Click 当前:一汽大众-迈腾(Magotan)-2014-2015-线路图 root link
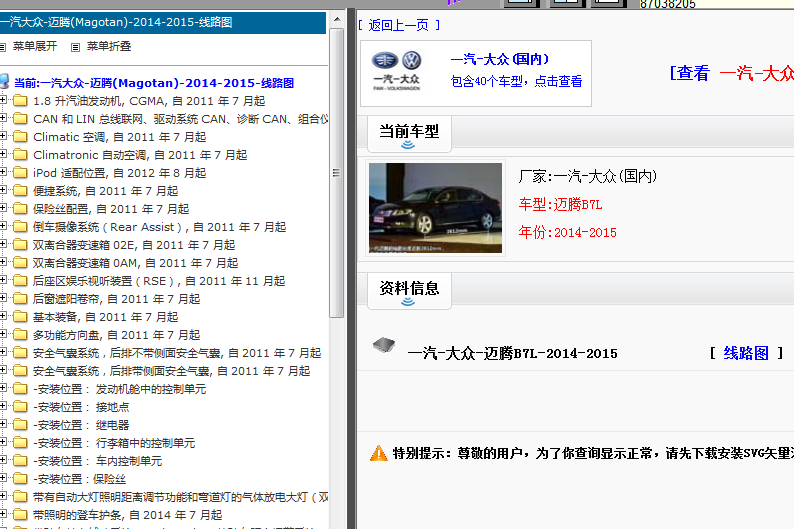Image resolution: width=794 pixels, height=529 pixels. (x=154, y=83)
